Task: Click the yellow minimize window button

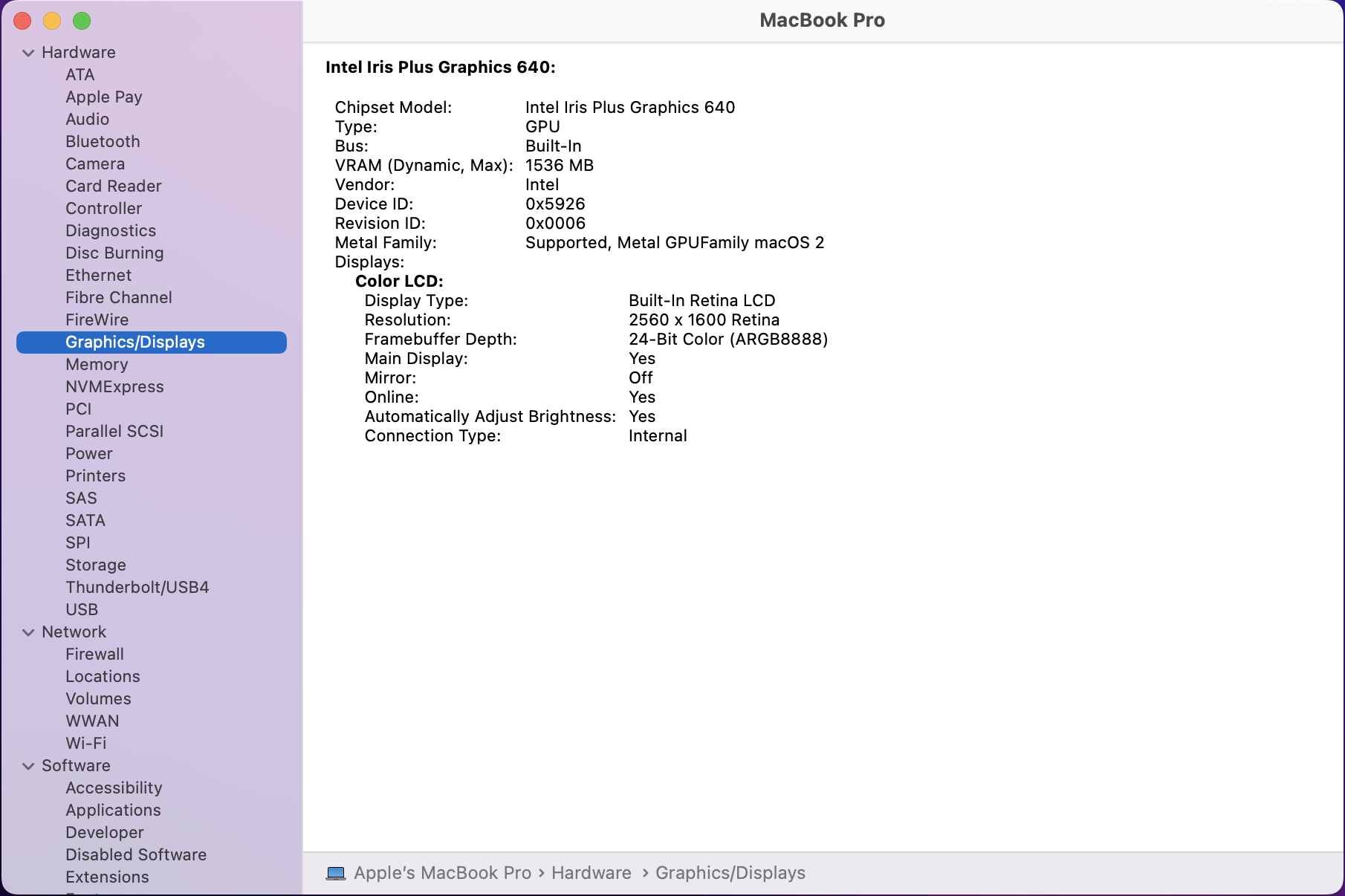Action: 52,21
